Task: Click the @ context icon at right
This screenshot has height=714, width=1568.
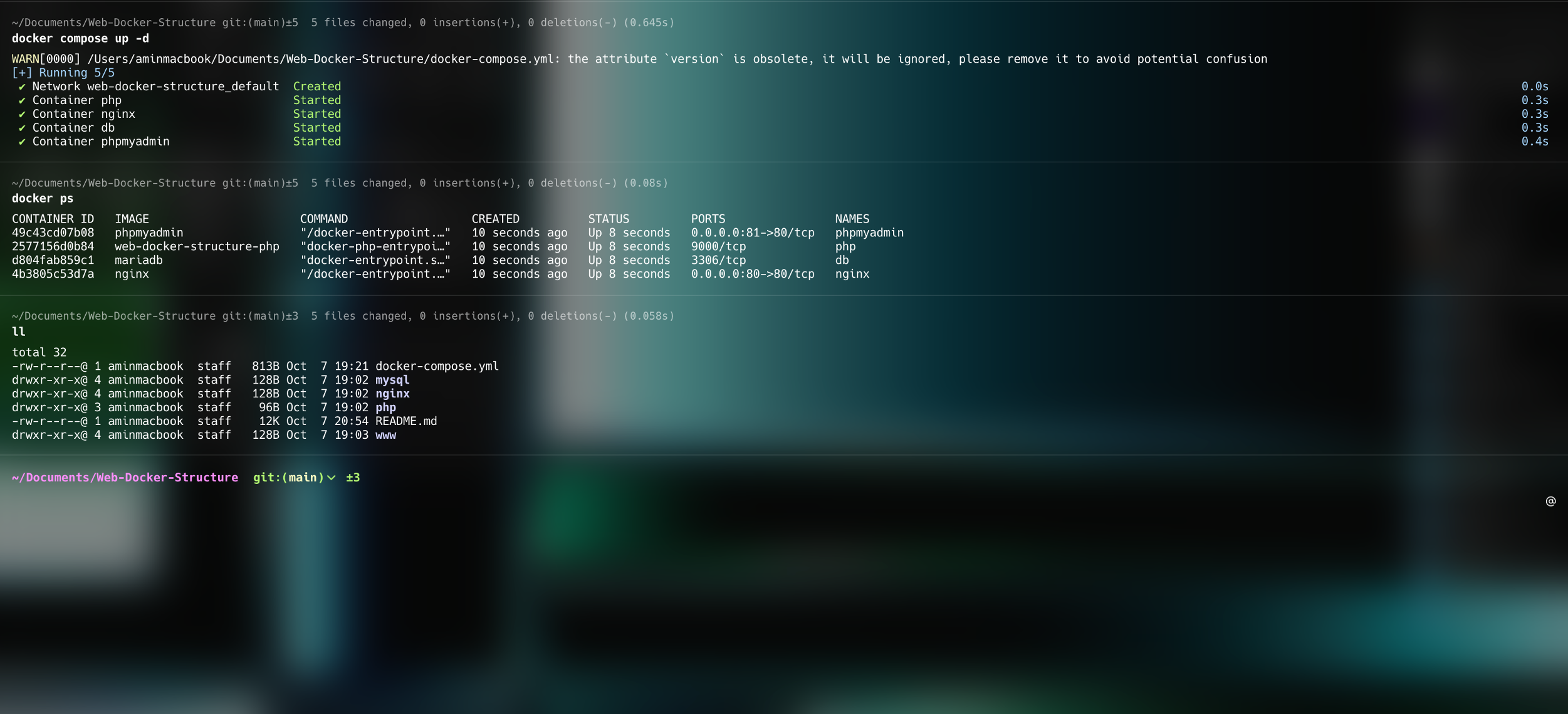Action: point(1550,501)
